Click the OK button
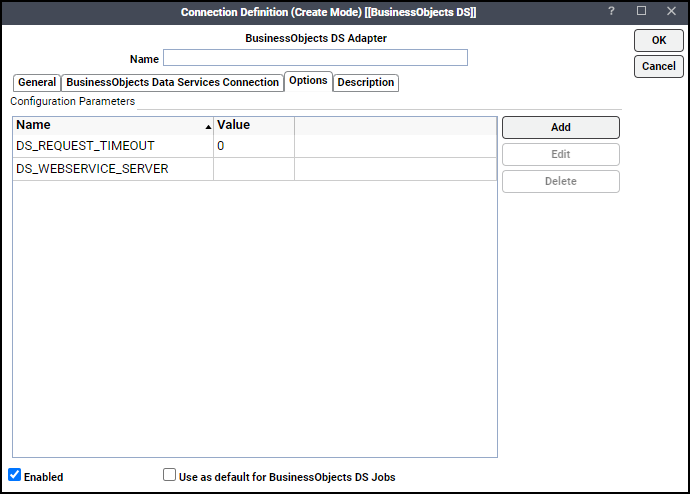This screenshot has width=690, height=494. (x=659, y=40)
